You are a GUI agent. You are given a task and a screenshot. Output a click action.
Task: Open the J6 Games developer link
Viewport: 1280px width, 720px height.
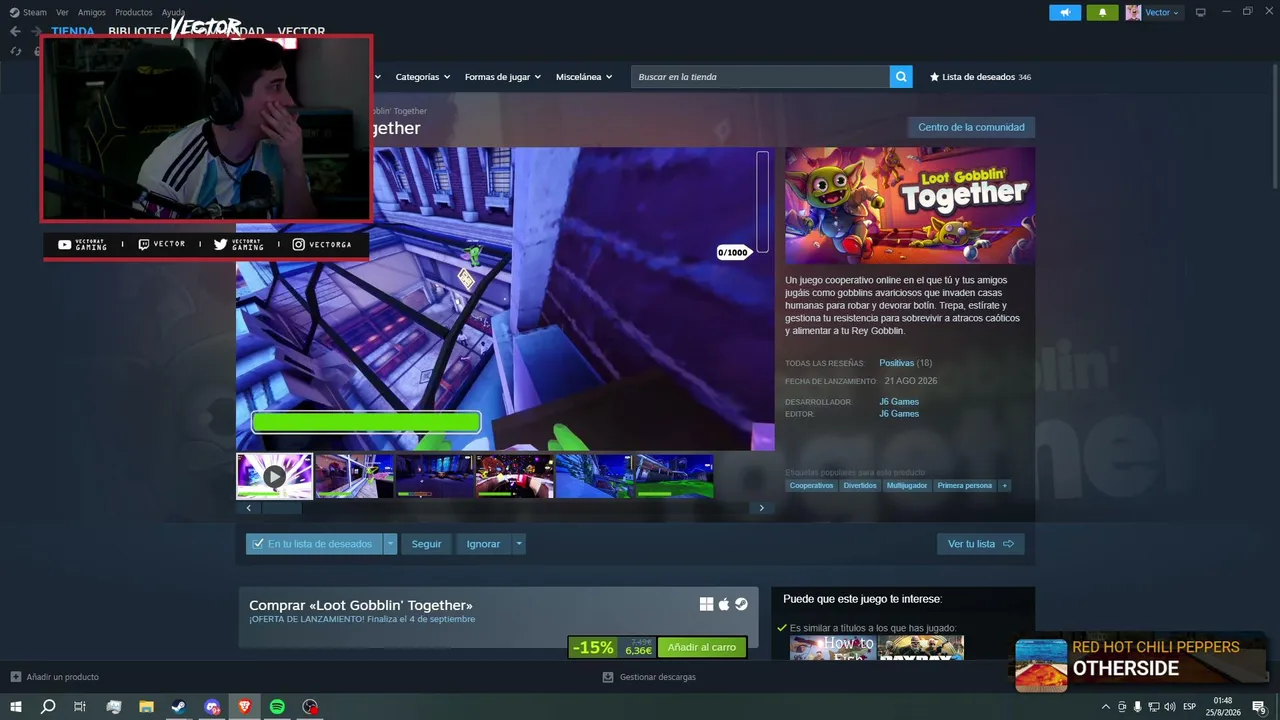[899, 402]
